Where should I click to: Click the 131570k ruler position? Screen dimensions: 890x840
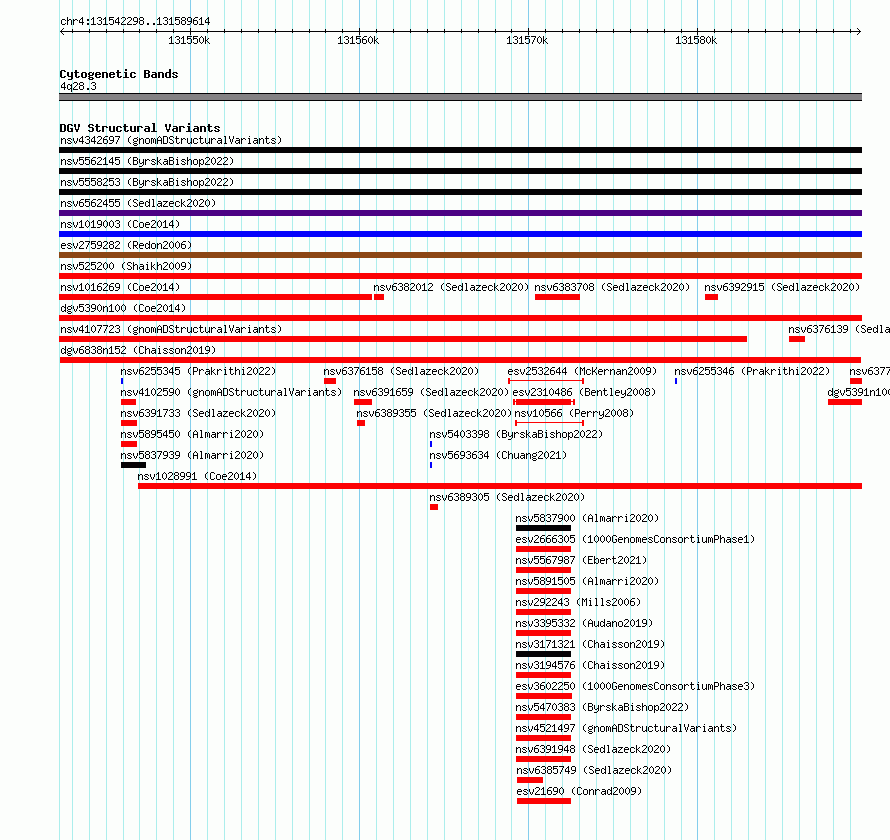click(527, 40)
